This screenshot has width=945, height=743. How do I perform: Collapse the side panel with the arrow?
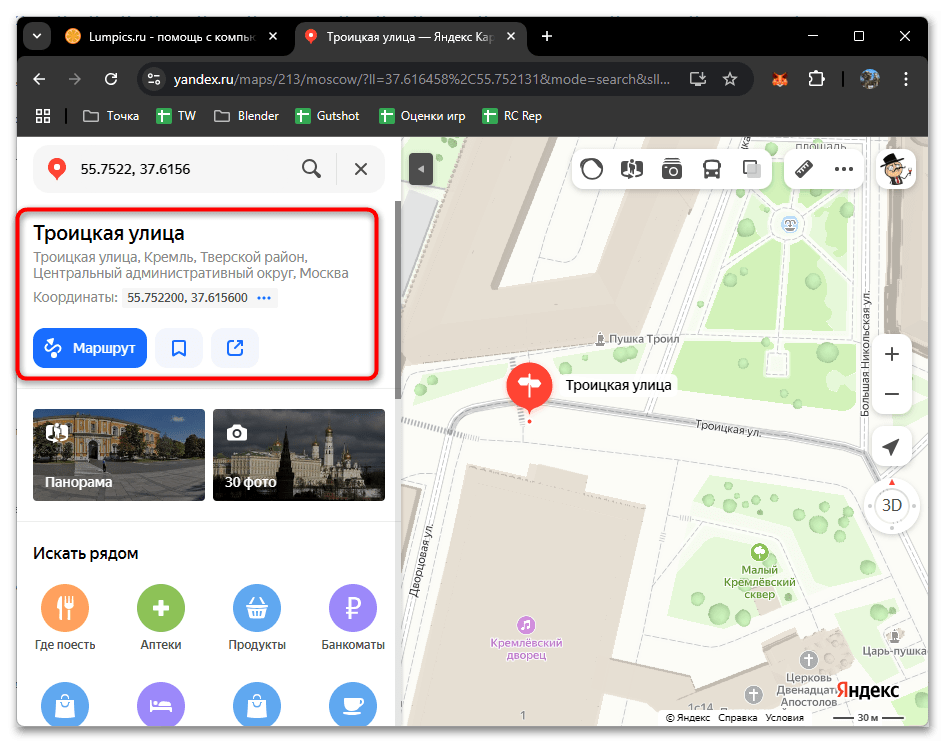click(421, 169)
